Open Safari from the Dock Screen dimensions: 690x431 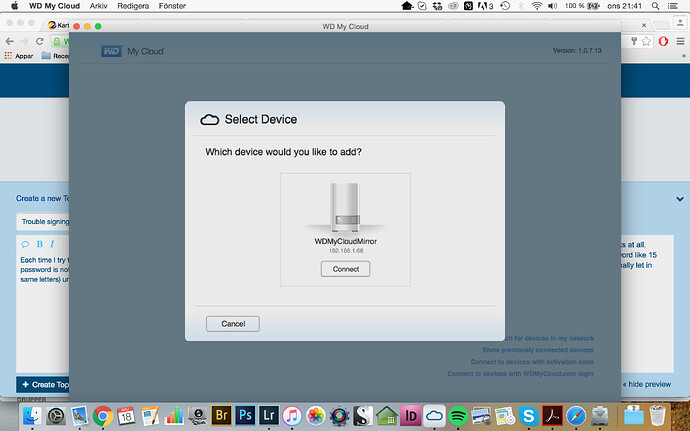point(576,415)
